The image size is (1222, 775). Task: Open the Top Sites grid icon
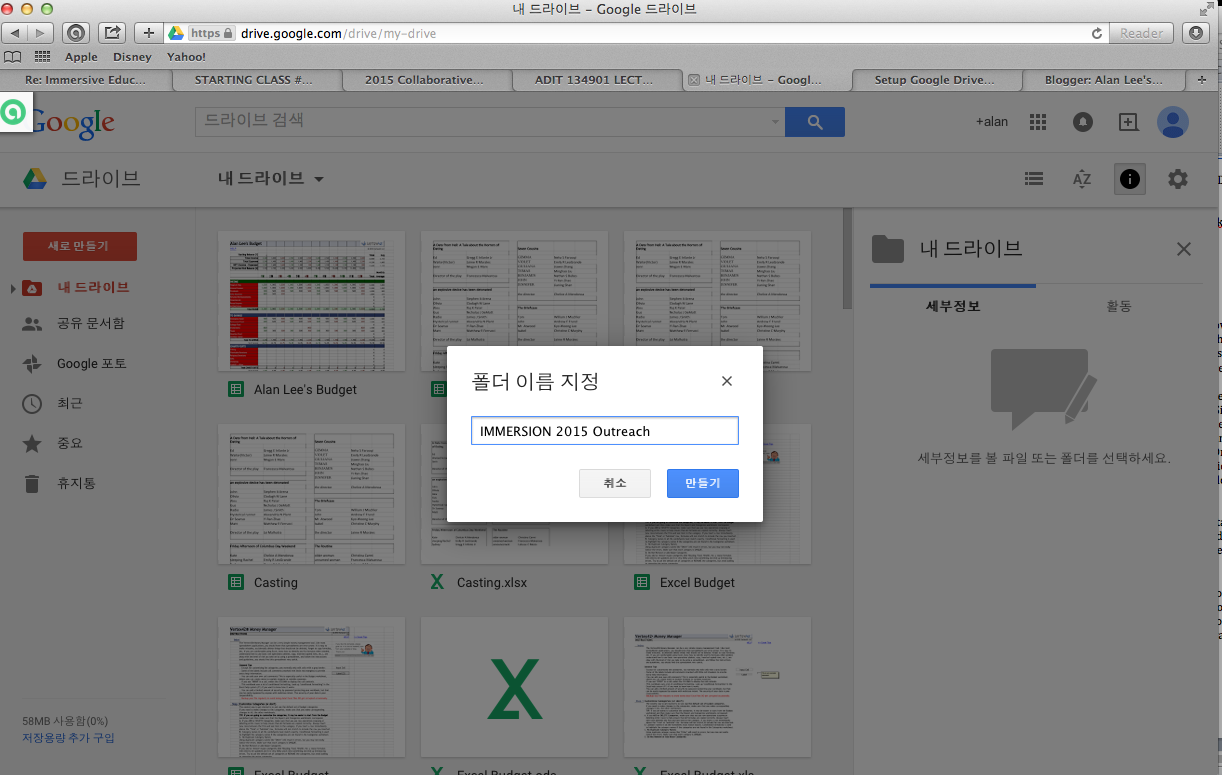(x=42, y=57)
